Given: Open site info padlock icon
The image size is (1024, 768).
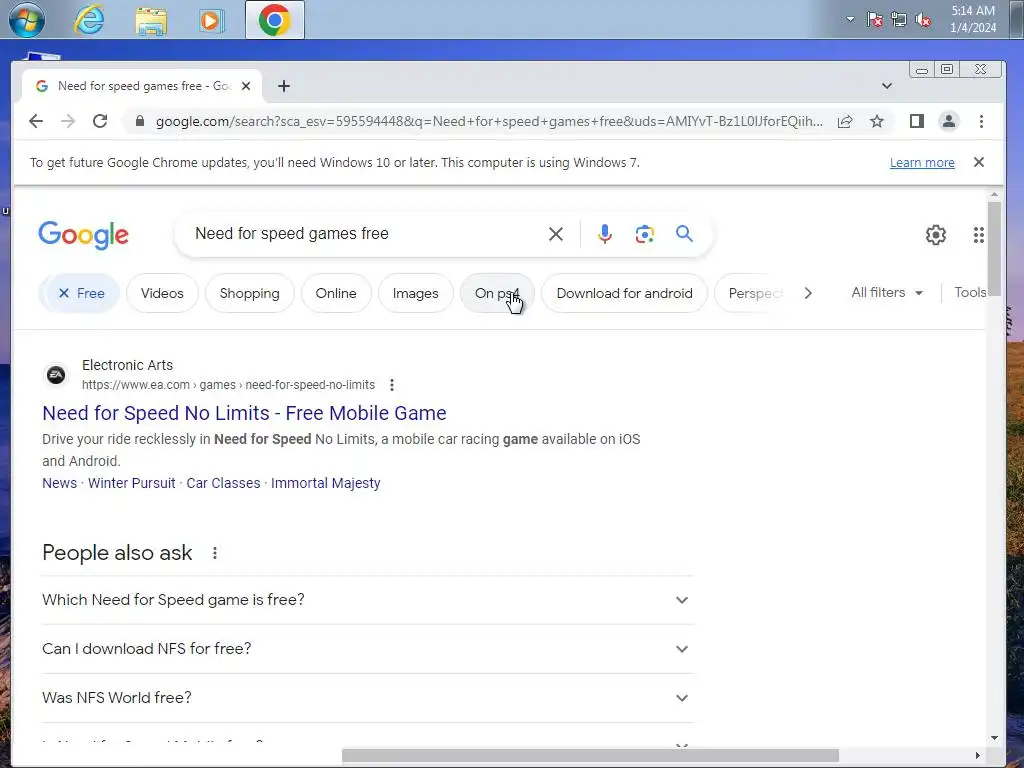Looking at the screenshot, I should tap(140, 121).
